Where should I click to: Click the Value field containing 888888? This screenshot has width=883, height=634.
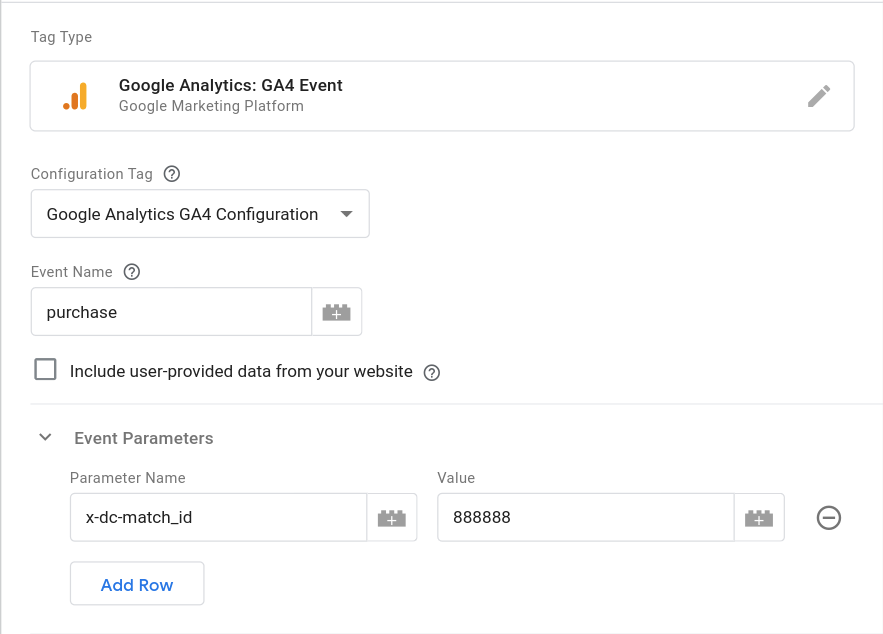click(x=585, y=517)
